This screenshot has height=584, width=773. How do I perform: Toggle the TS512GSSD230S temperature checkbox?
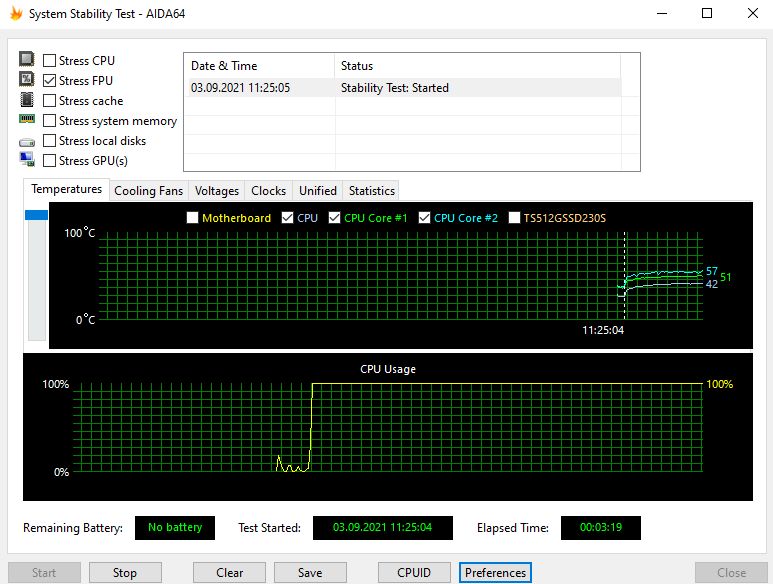click(515, 218)
